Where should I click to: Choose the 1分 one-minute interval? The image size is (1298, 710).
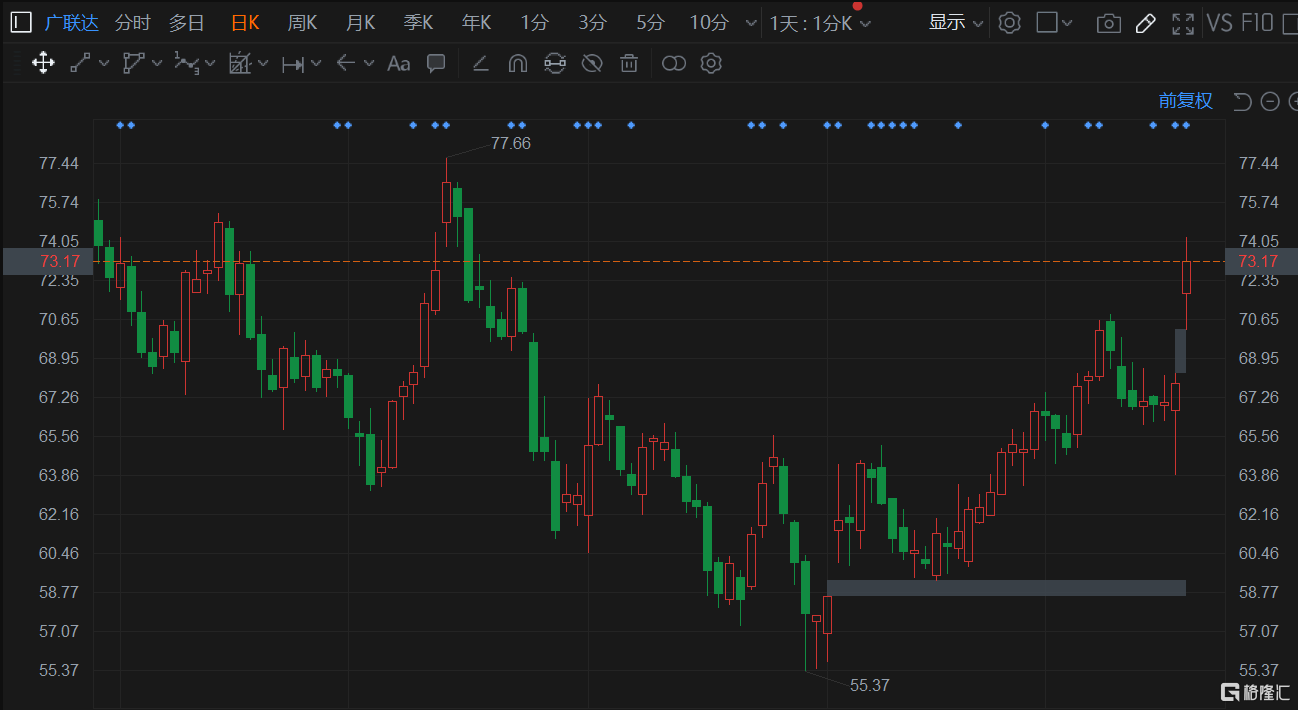tap(535, 22)
